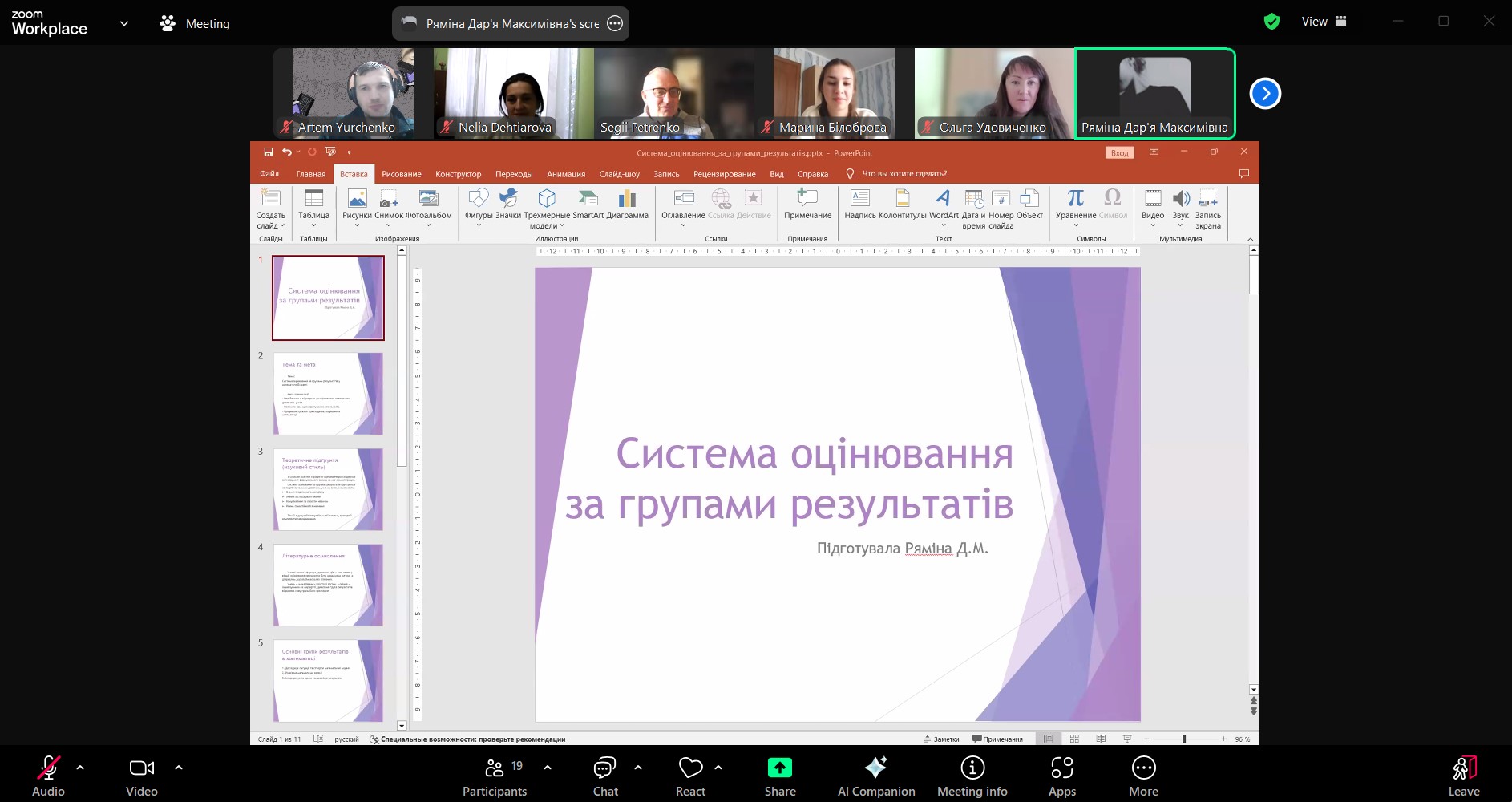Click the Надпись text box icon
Viewport: 1512px width, 802px height.
click(x=860, y=199)
